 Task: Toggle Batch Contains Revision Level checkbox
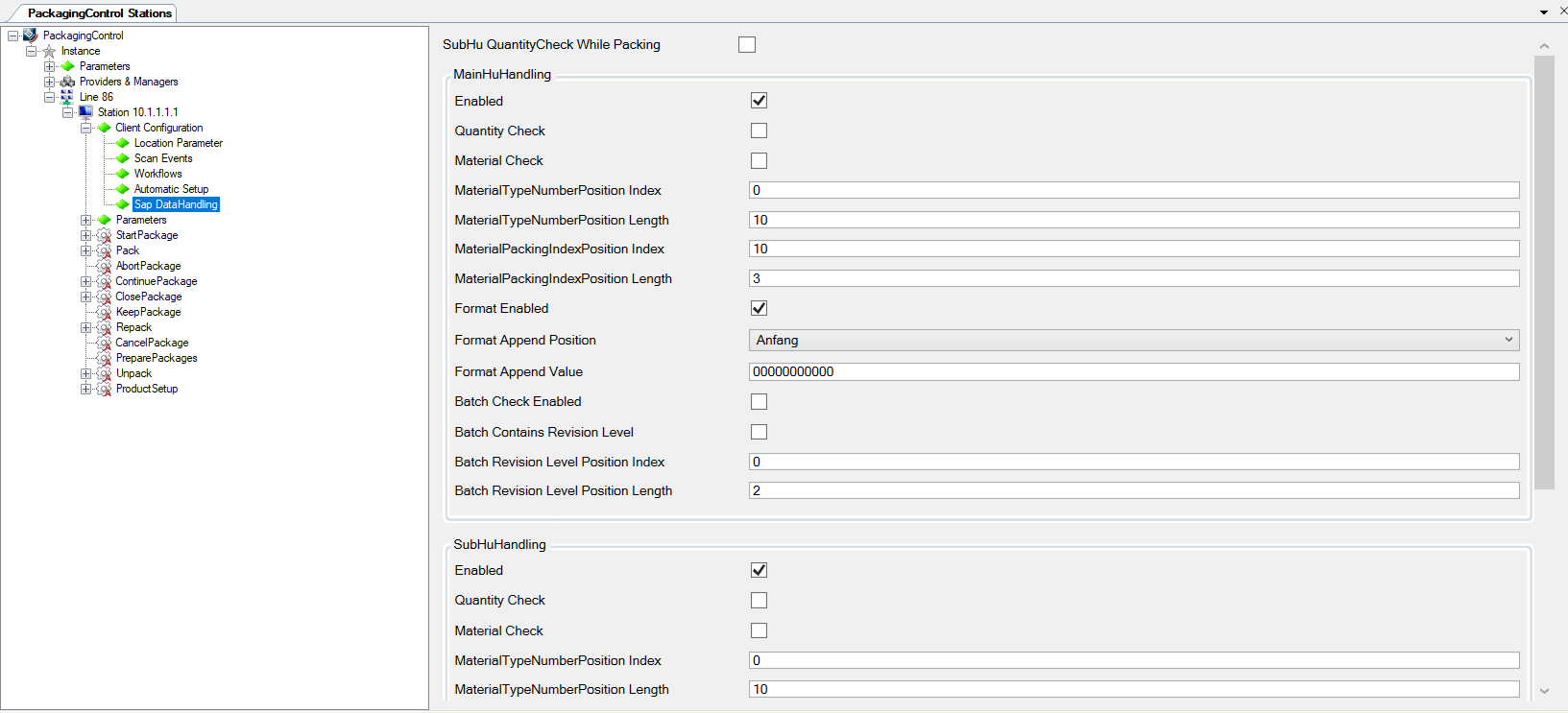(x=759, y=432)
